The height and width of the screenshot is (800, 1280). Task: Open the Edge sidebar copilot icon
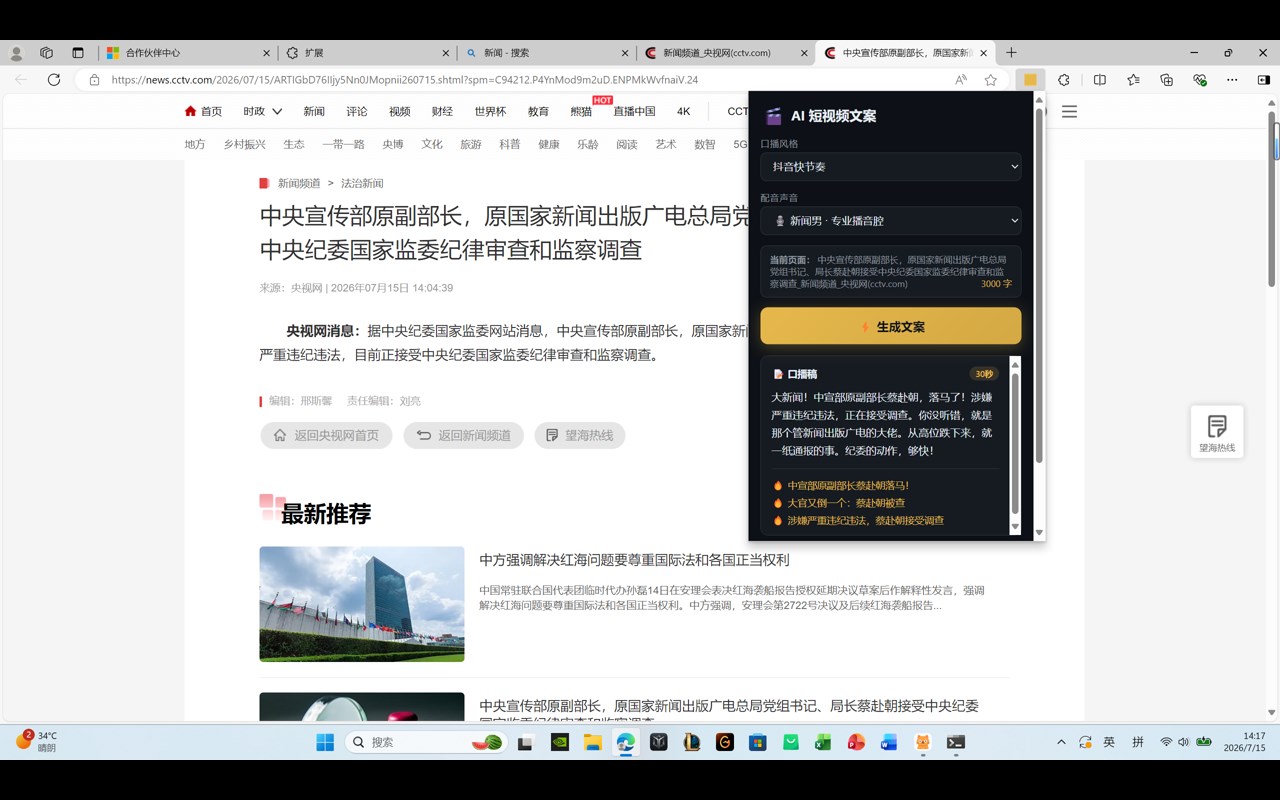point(1264,80)
